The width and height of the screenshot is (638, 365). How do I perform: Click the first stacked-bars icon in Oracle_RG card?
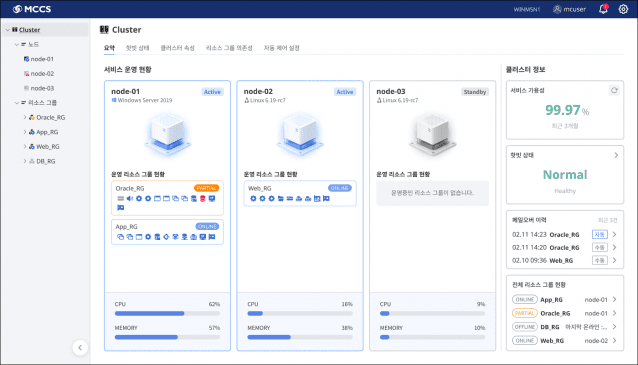[120, 199]
